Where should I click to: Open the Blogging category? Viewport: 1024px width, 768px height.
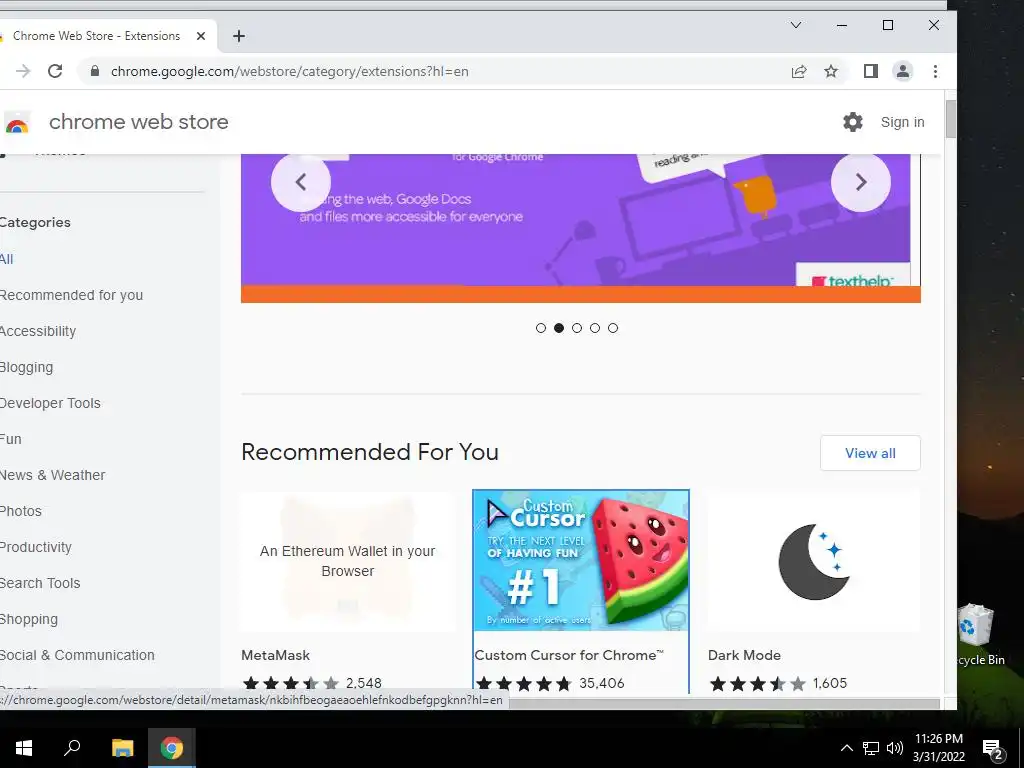point(26,367)
